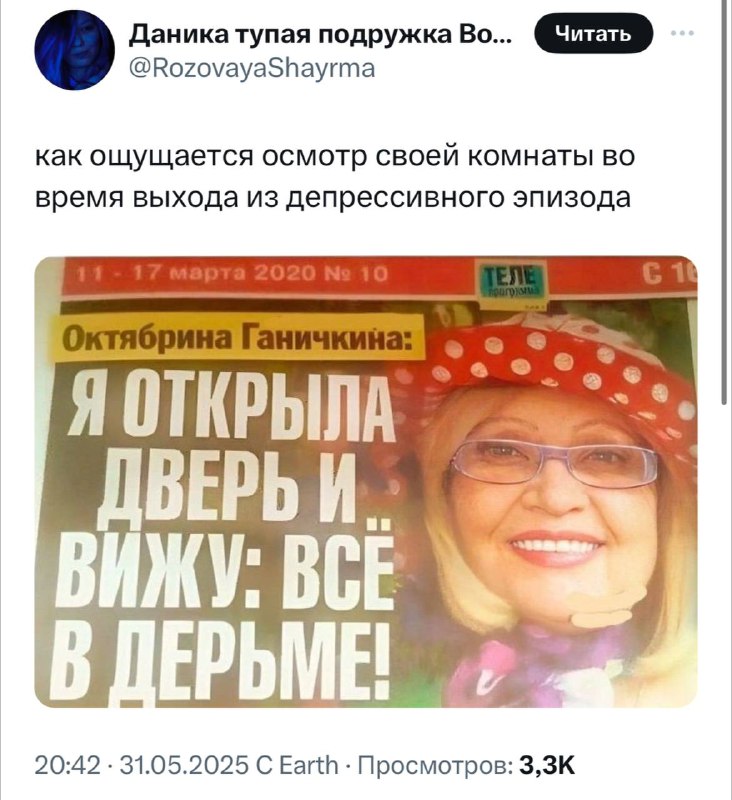Image resolution: width=732 pixels, height=800 pixels.
Task: Click the Читать follow button
Action: [593, 34]
